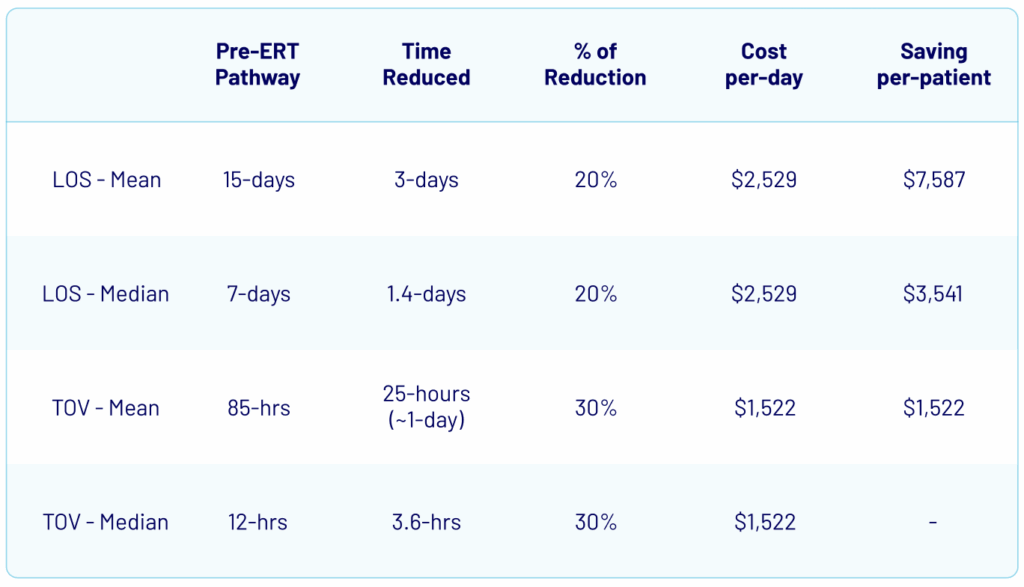Click the dash in the TOV - Median row

[933, 522]
